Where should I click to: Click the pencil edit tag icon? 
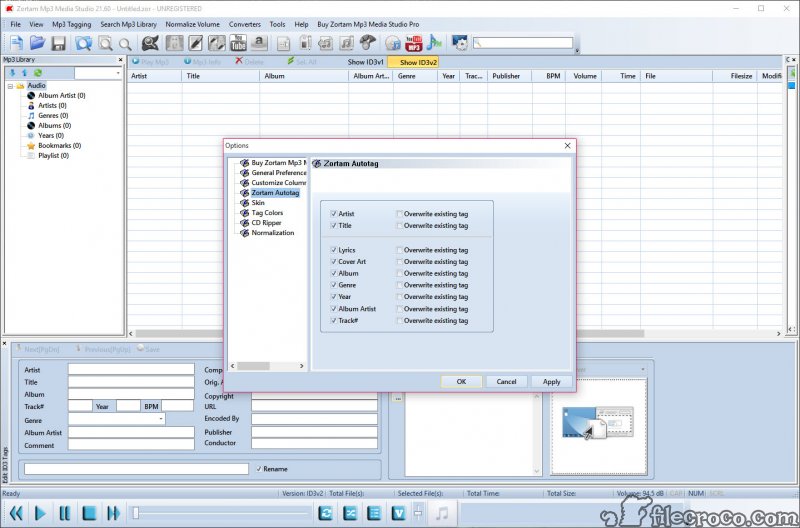click(x=195, y=43)
